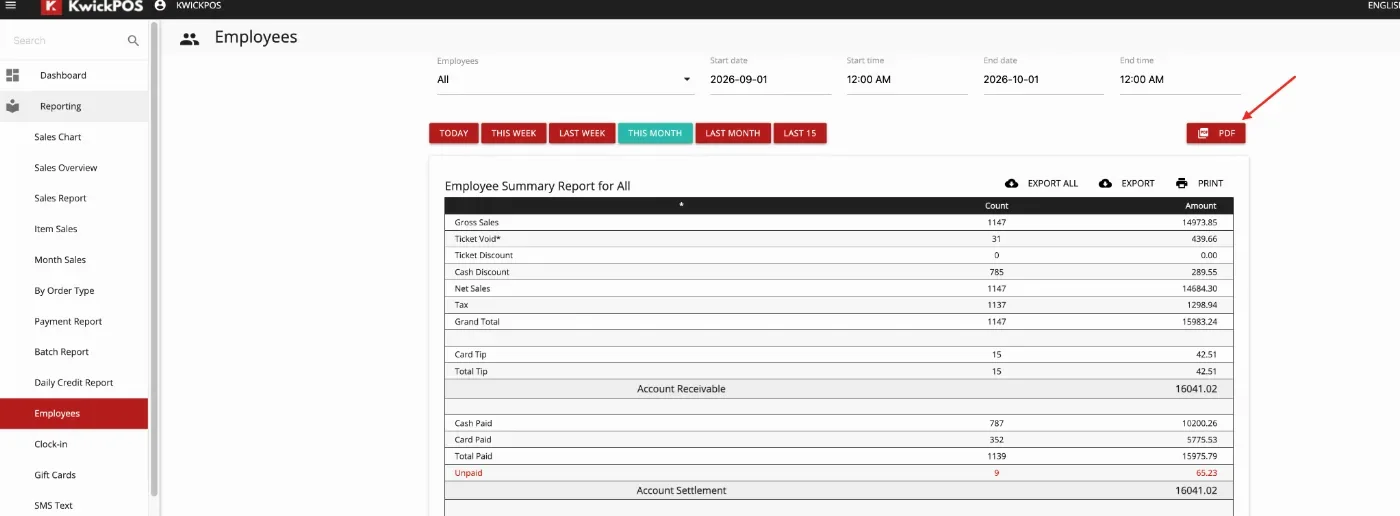1400x516 pixels.
Task: Click the Card Paid row label
Action: click(472, 440)
